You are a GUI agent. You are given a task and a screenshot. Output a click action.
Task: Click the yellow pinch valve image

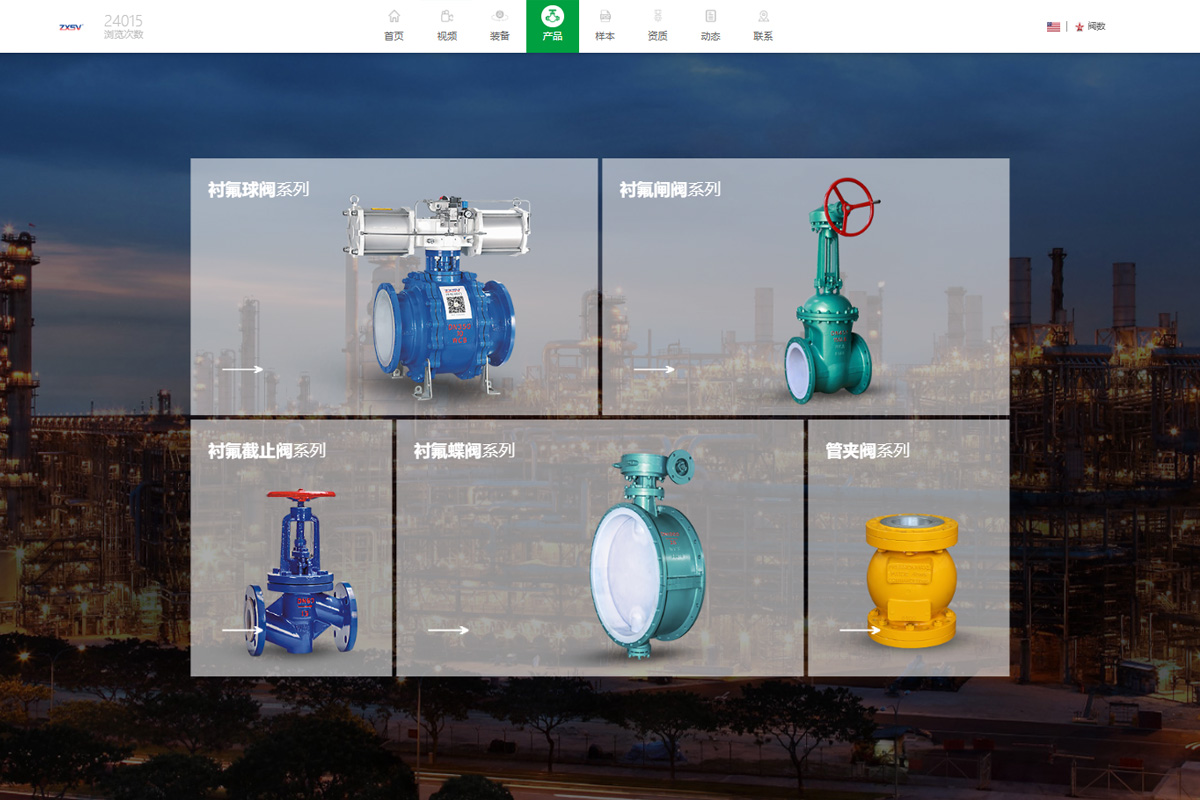[x=911, y=580]
